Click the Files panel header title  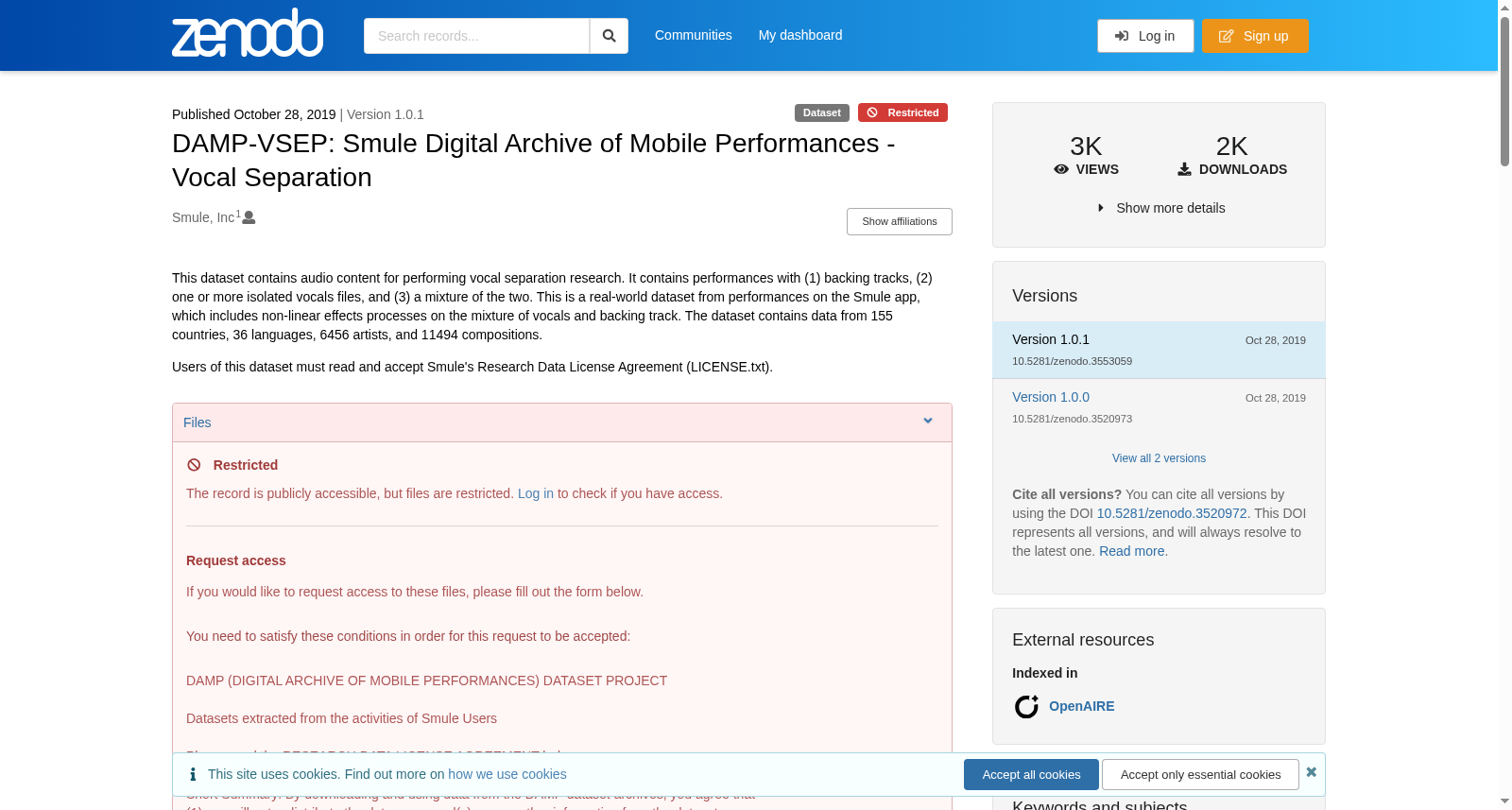tap(198, 422)
